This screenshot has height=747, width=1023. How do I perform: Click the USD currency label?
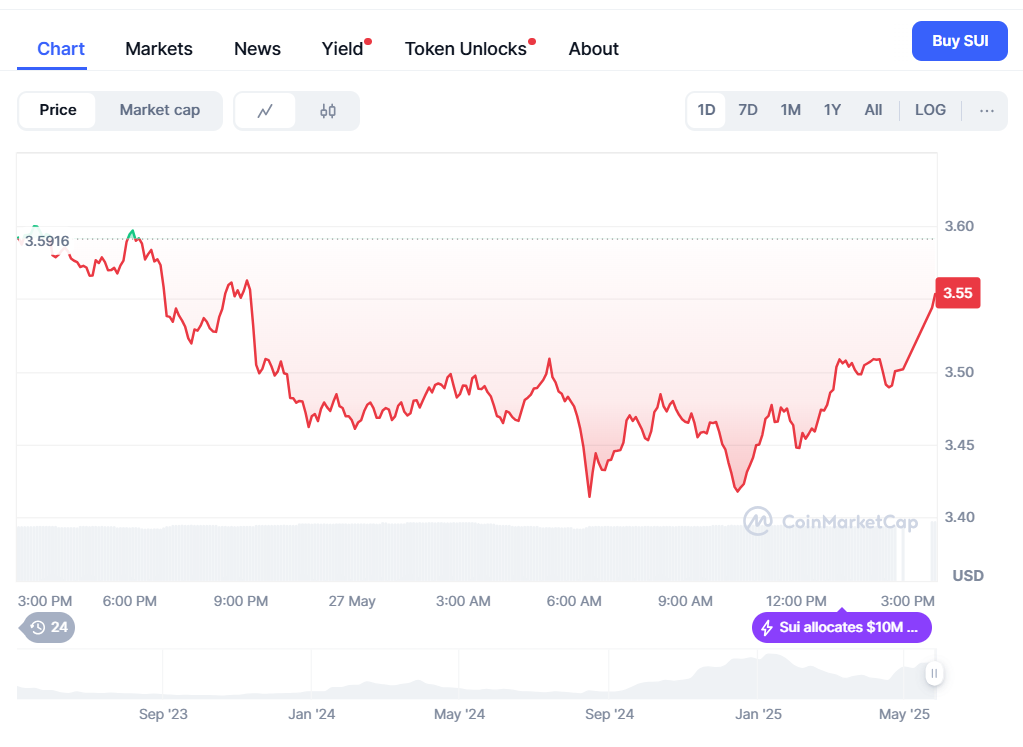tap(968, 576)
